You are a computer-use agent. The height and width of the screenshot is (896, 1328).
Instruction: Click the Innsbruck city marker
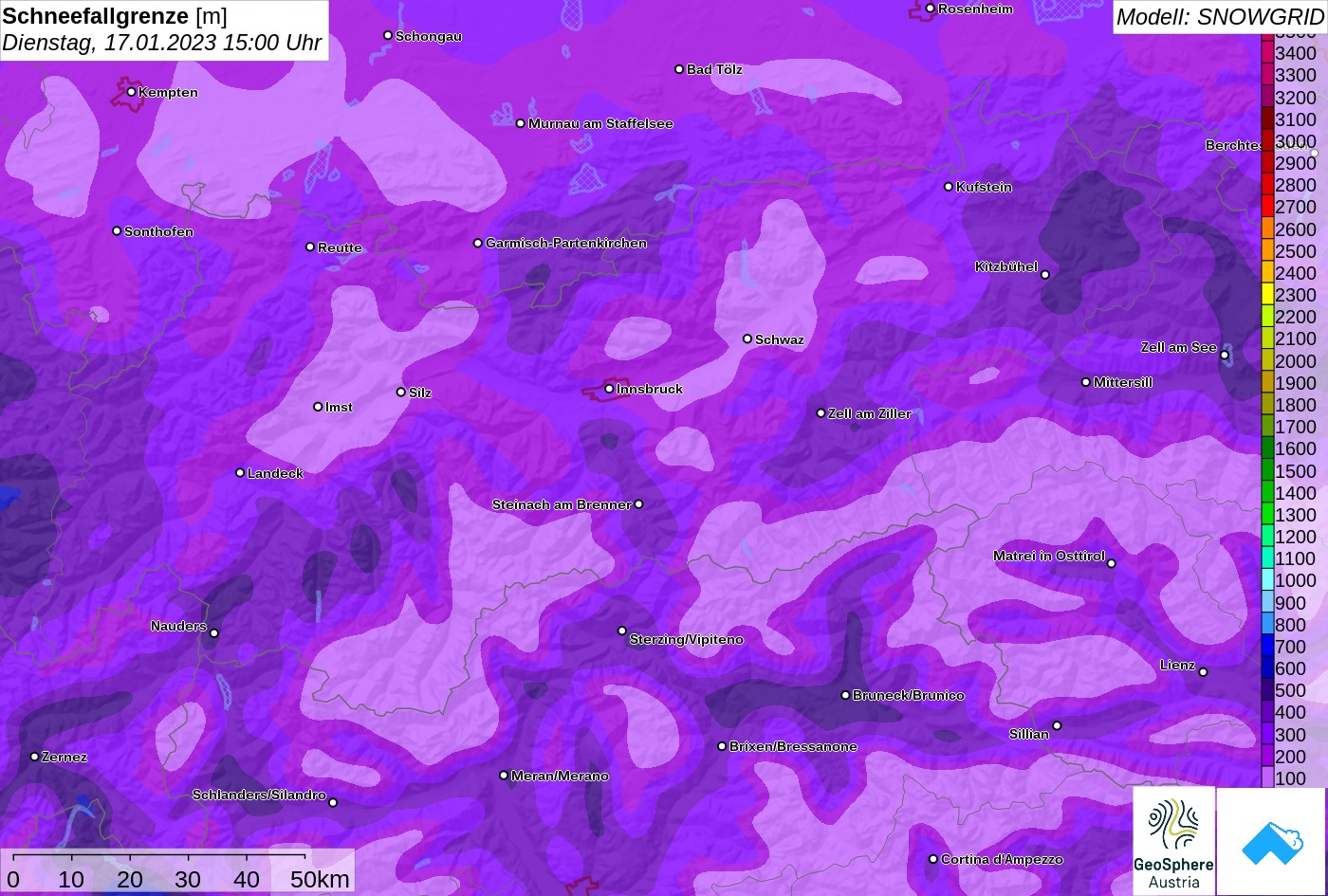pyautogui.click(x=609, y=389)
